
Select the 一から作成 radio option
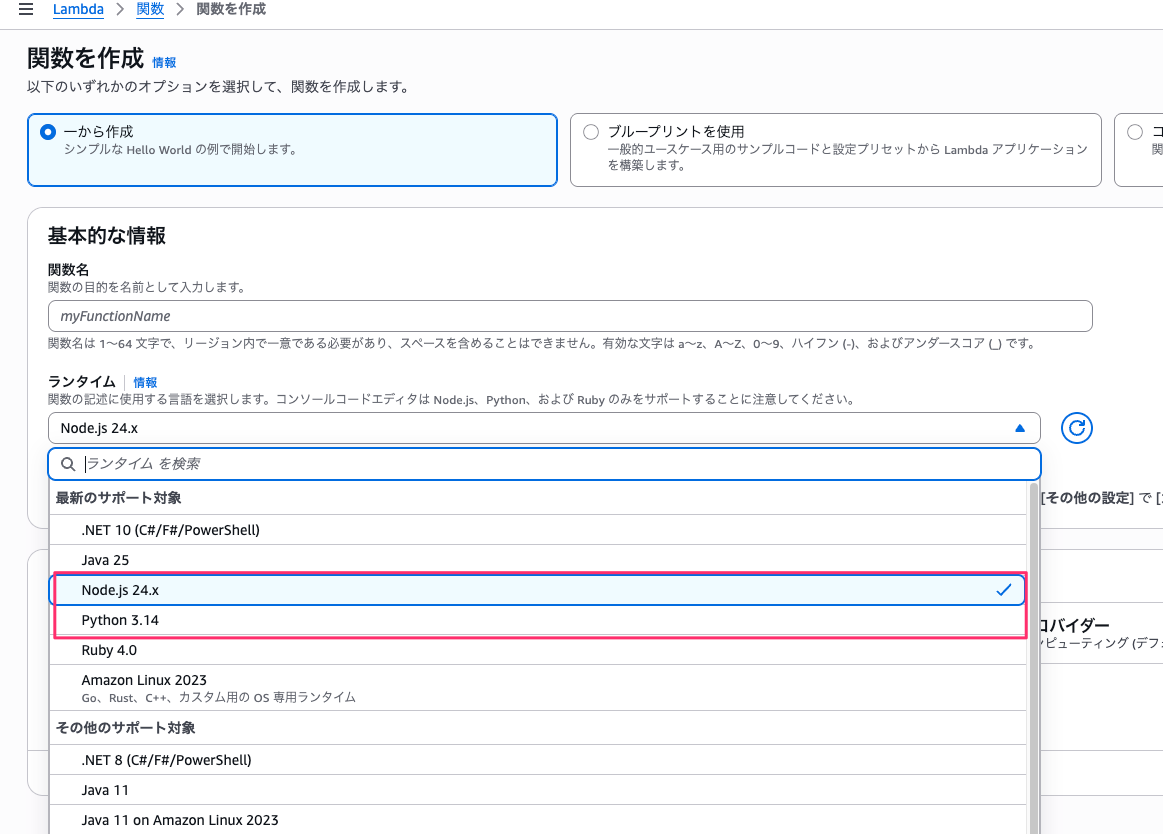(x=48, y=132)
